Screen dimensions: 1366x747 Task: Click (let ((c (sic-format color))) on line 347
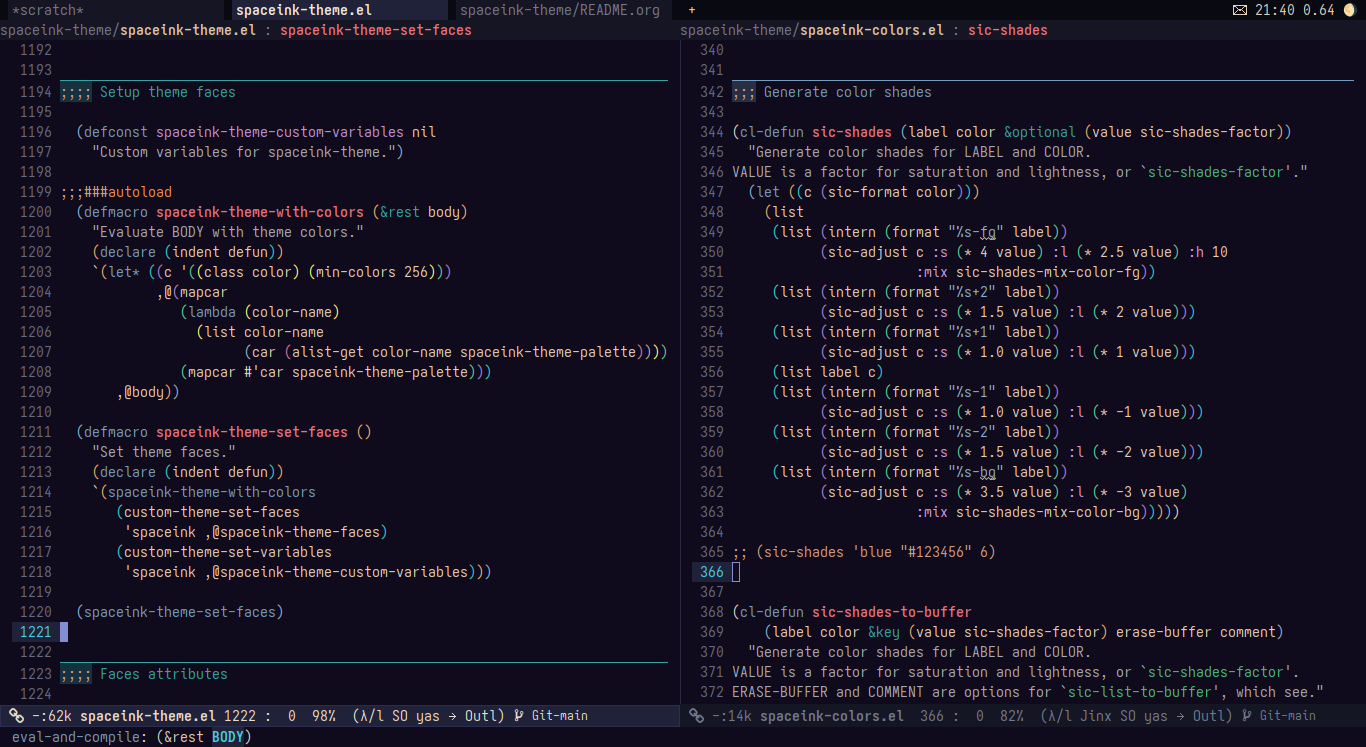(x=864, y=192)
